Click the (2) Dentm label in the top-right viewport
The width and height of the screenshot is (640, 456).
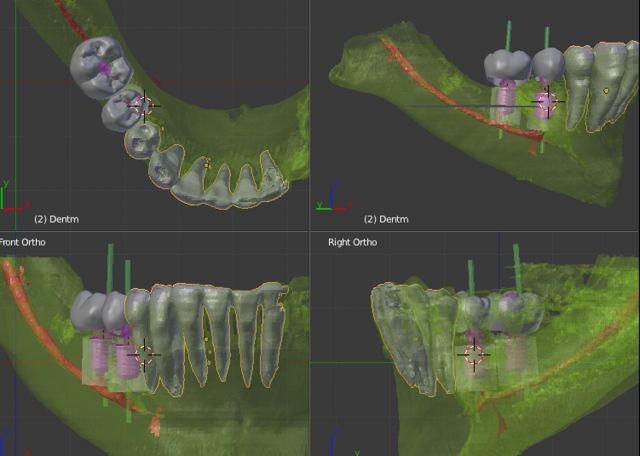coord(385,218)
